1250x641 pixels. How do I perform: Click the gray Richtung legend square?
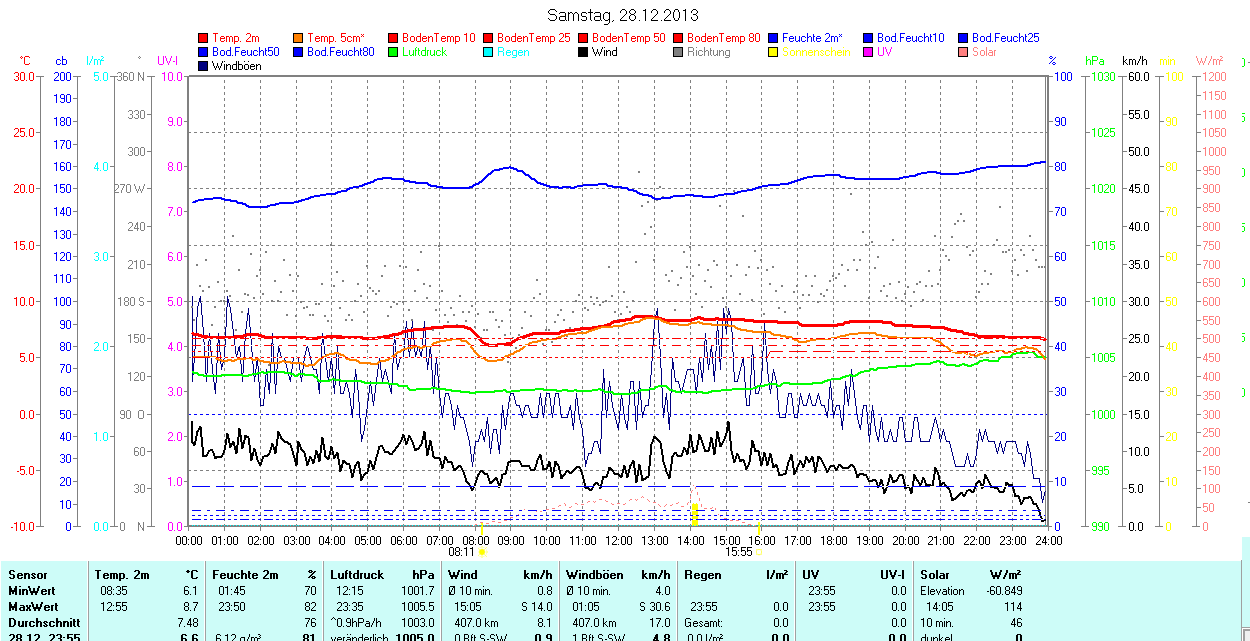[x=679, y=52]
